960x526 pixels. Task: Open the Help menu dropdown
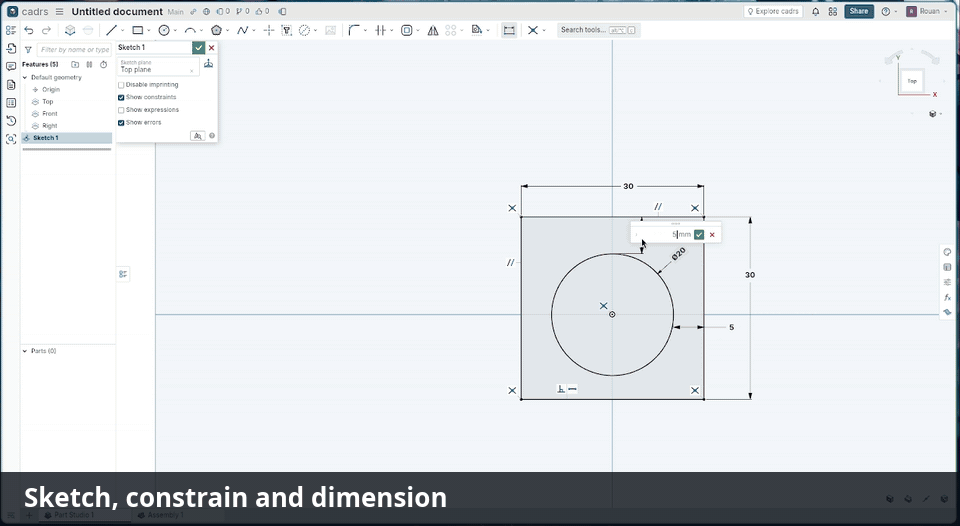click(889, 12)
